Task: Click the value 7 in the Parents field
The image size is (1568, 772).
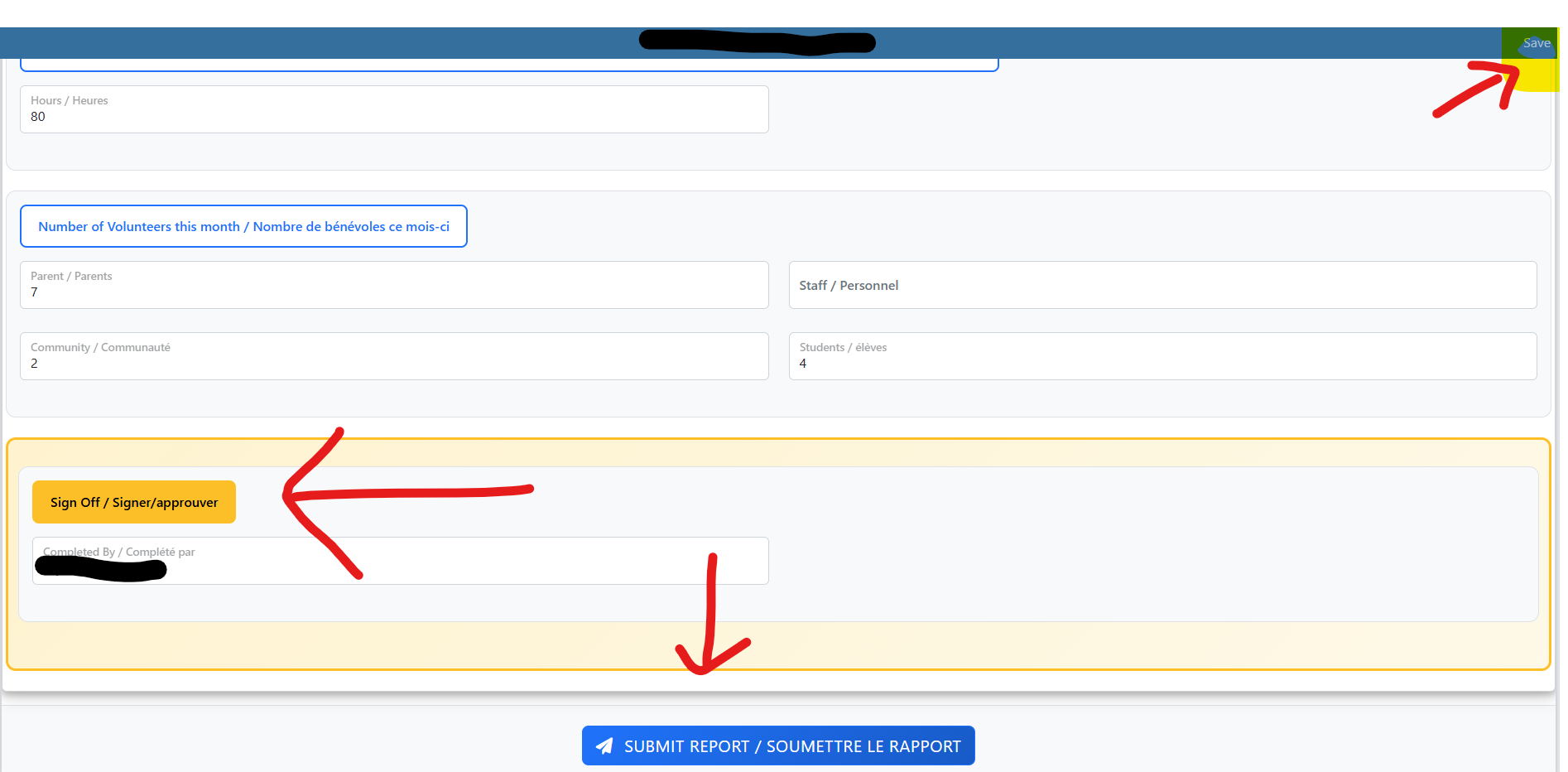Action: [x=34, y=292]
